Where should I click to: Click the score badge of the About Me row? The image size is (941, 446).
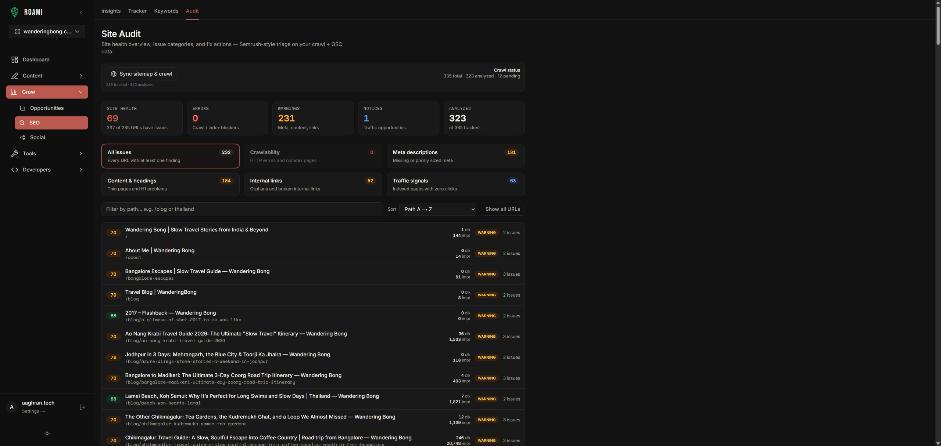[x=113, y=253]
